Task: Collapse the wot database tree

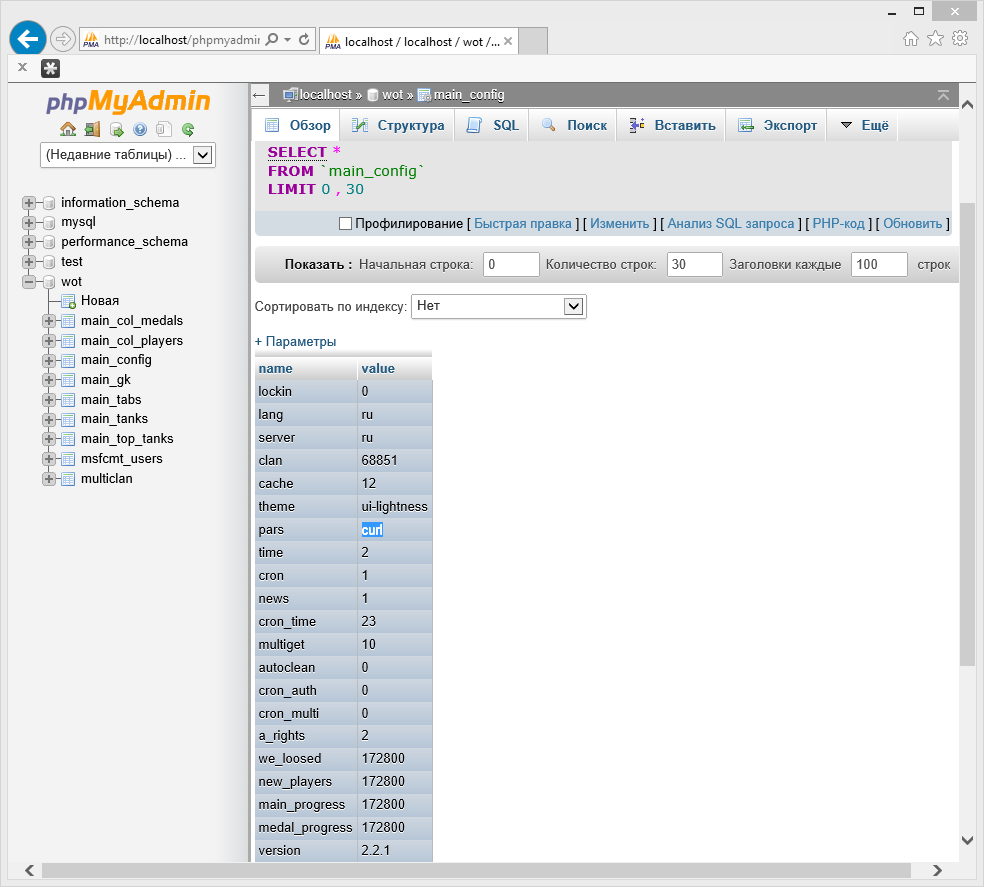Action: click(29, 282)
